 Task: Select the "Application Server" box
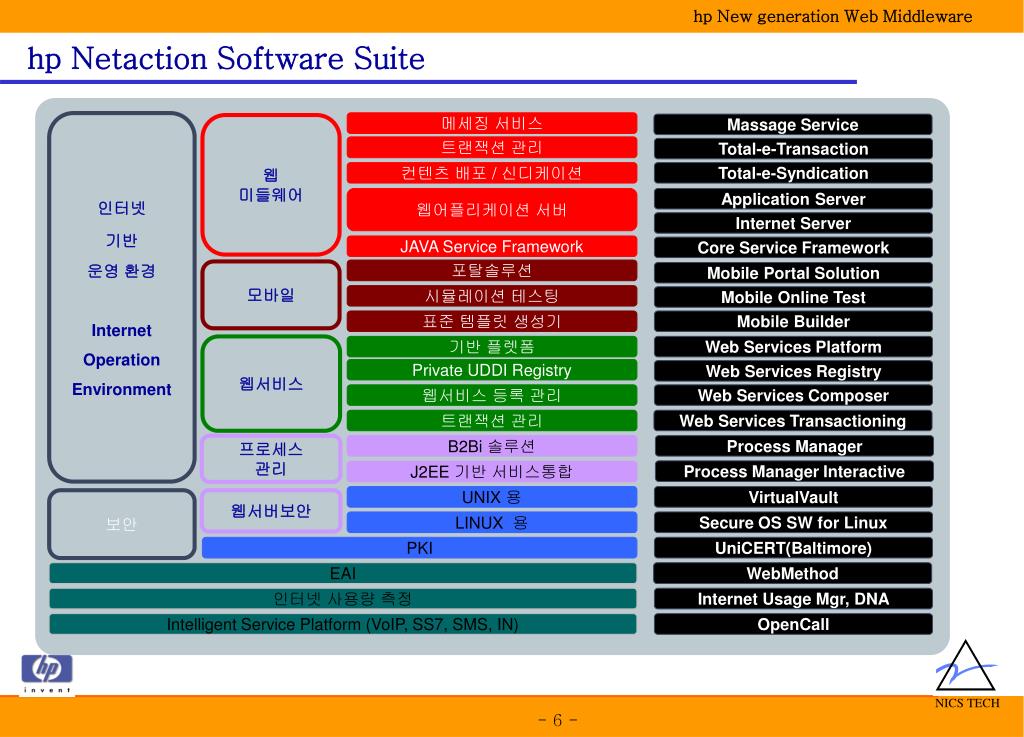point(793,199)
